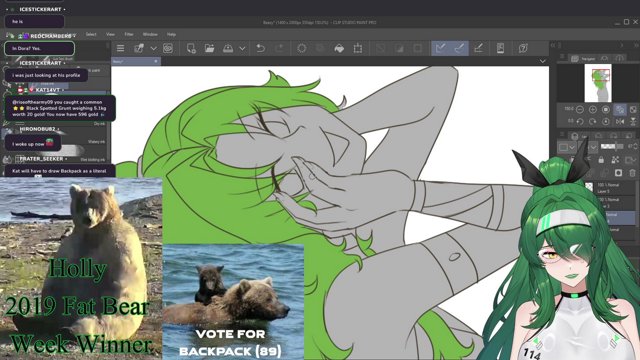Image resolution: width=640 pixels, height=360 pixels.
Task: Switch to the Navigator tab
Action: click(x=584, y=59)
